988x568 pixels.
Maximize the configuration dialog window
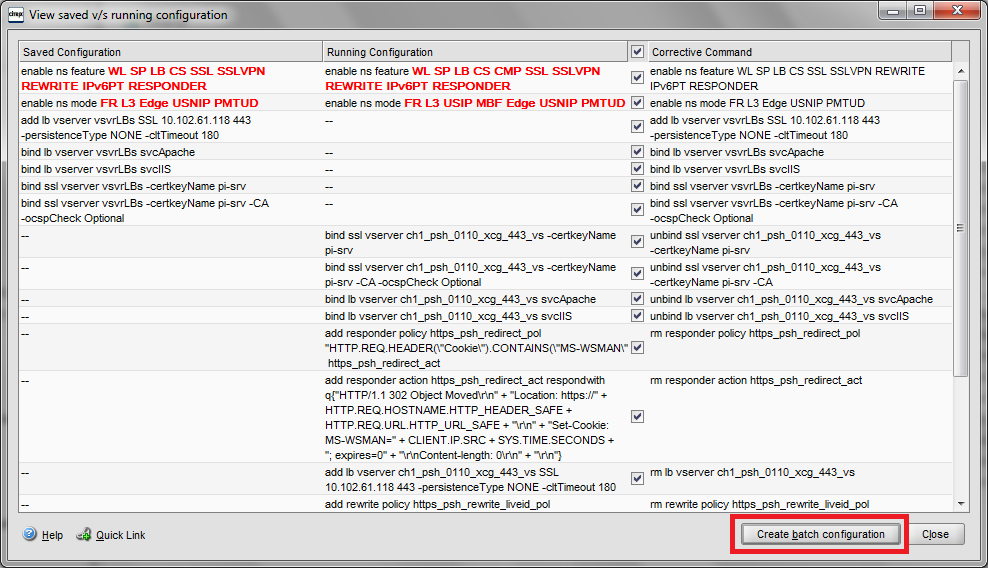click(x=918, y=11)
